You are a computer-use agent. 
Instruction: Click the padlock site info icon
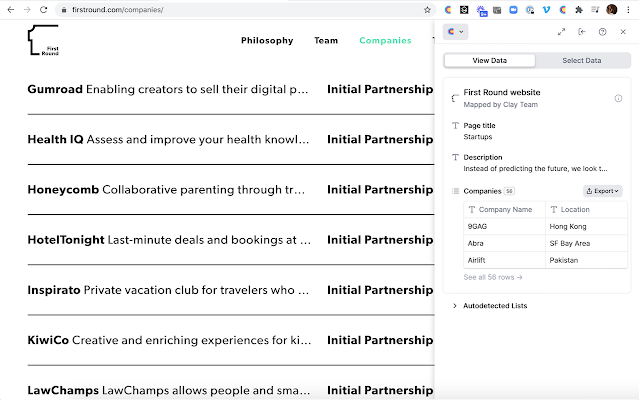click(64, 10)
